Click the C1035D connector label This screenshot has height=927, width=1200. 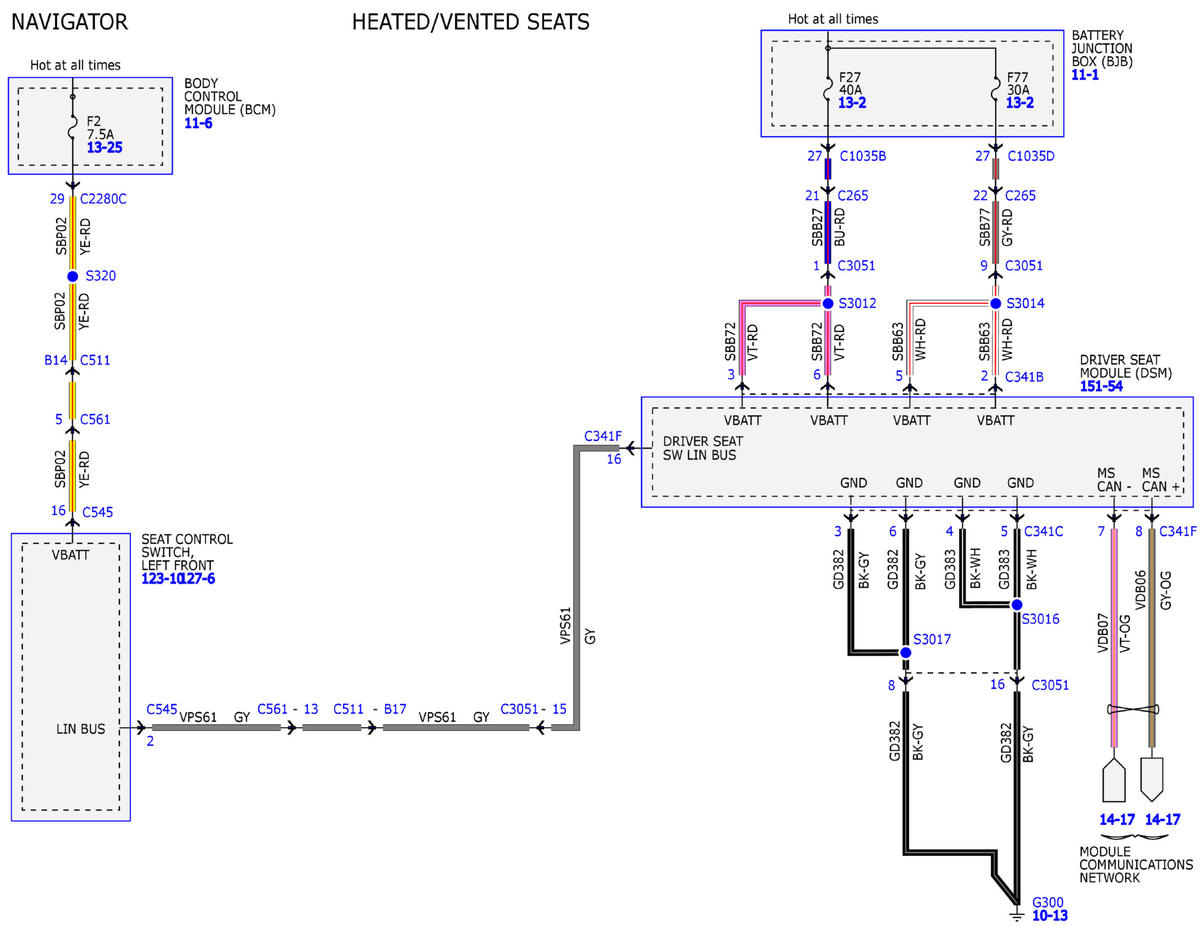(x=1033, y=155)
